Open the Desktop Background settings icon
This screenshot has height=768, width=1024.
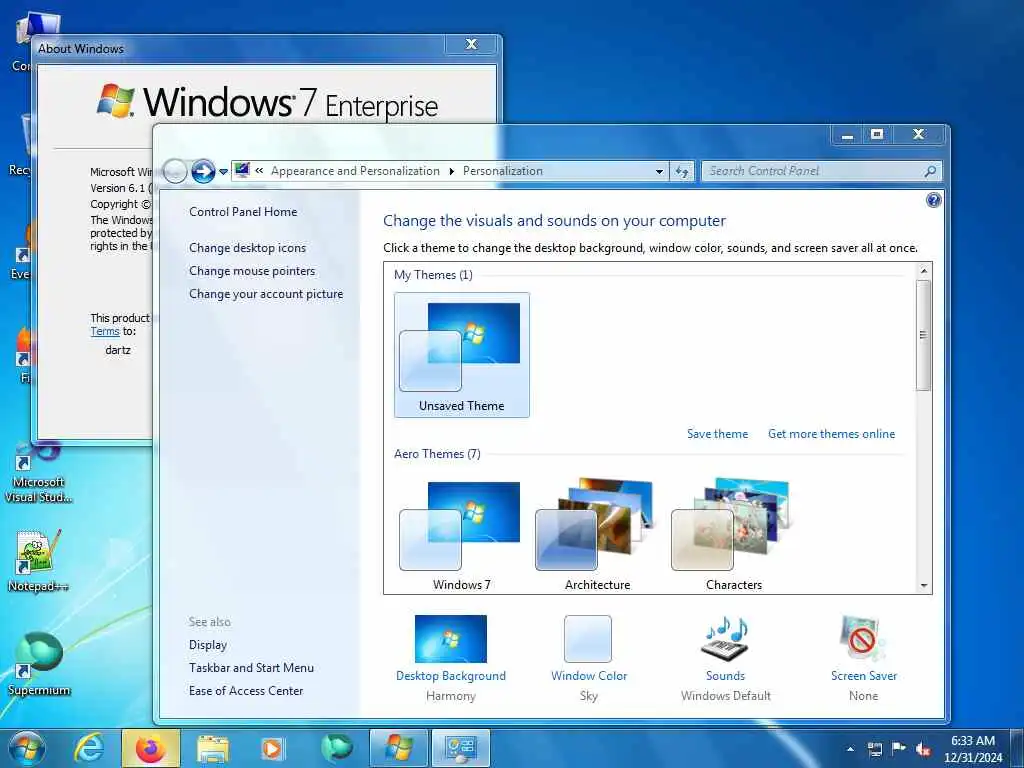point(451,639)
